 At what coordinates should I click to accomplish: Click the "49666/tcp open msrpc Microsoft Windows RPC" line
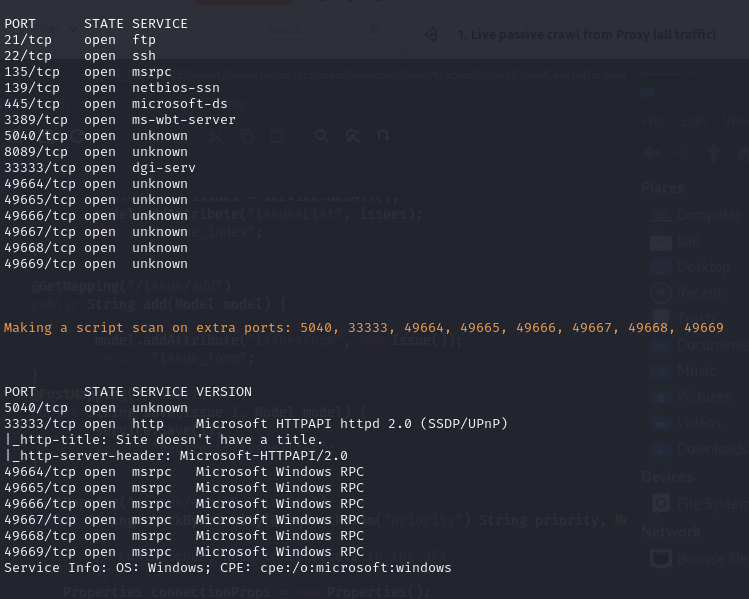184,504
